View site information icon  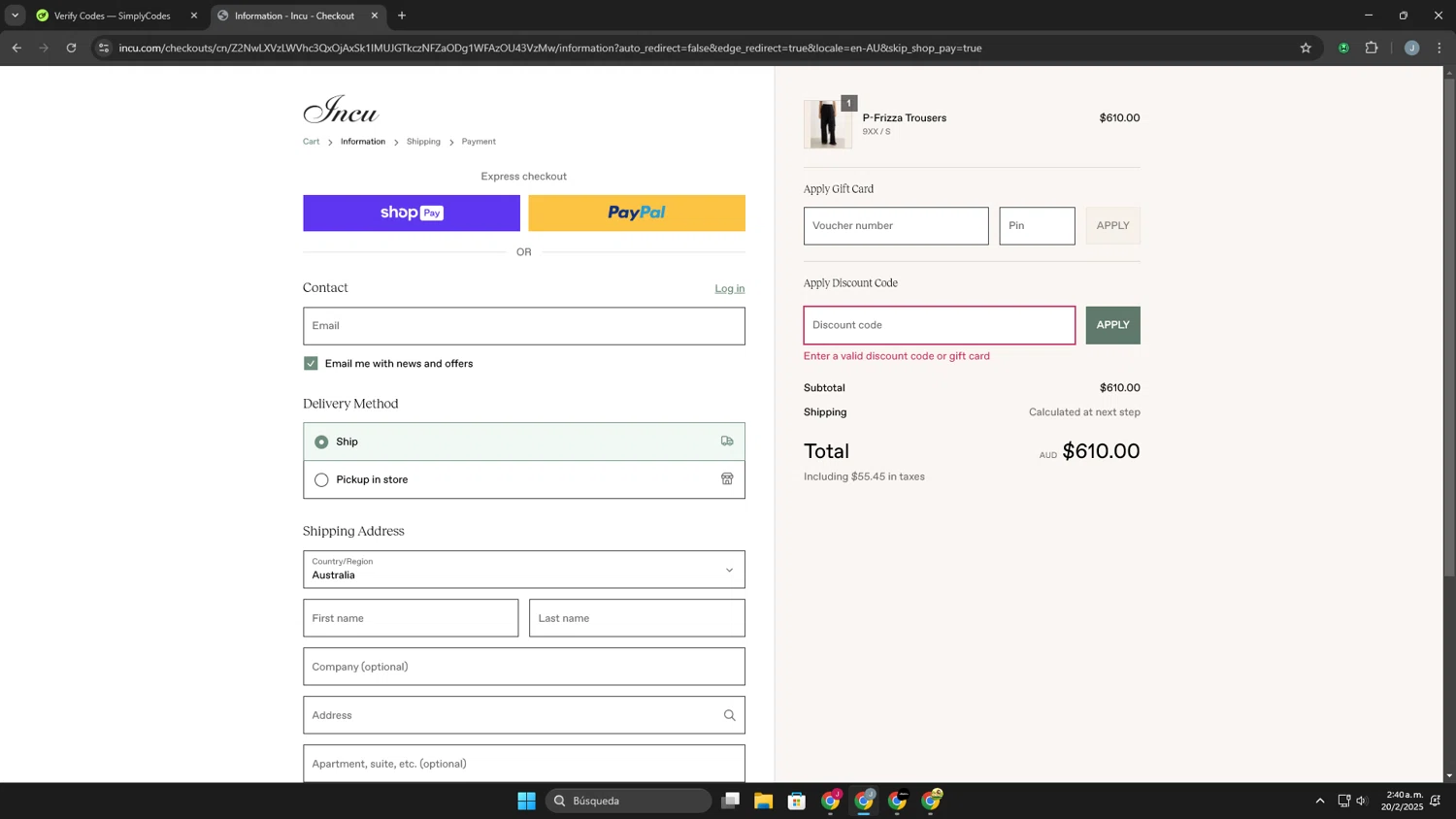click(104, 48)
